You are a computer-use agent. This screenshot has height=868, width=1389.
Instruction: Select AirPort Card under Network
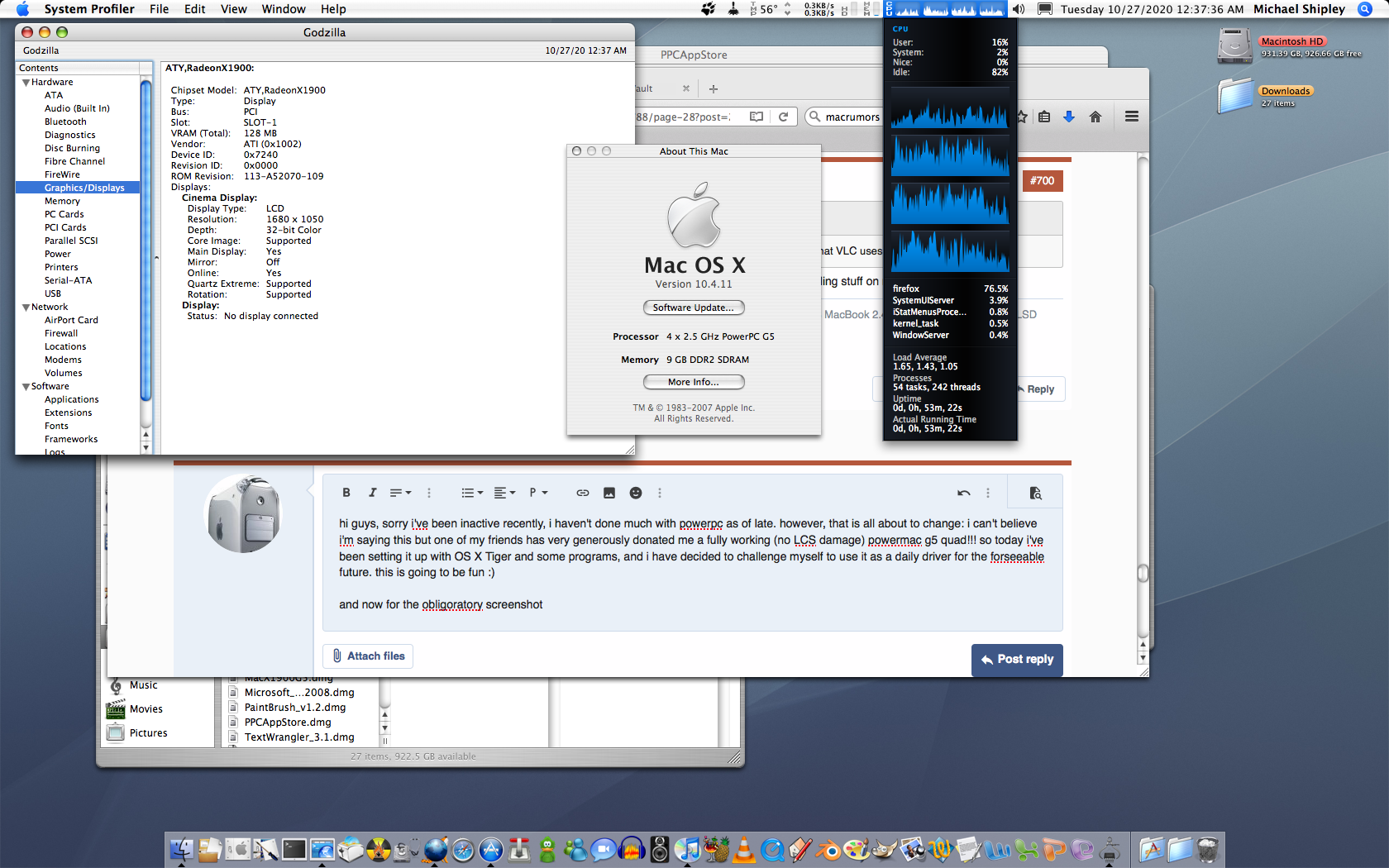click(71, 321)
